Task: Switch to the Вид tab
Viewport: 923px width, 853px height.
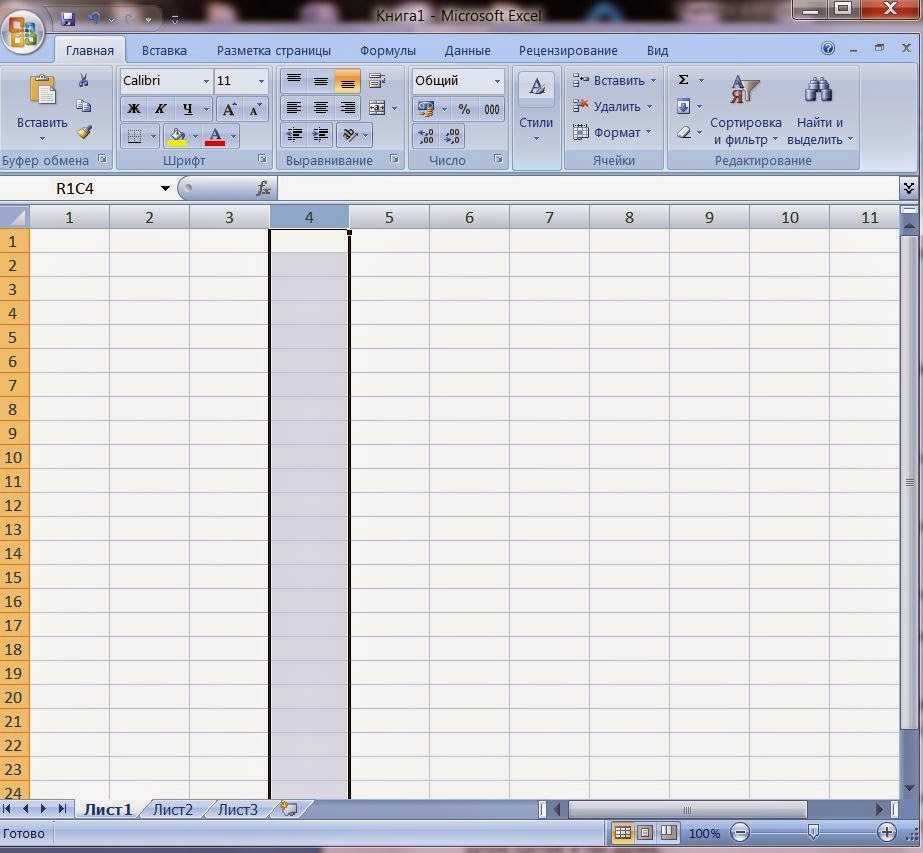Action: (x=657, y=51)
